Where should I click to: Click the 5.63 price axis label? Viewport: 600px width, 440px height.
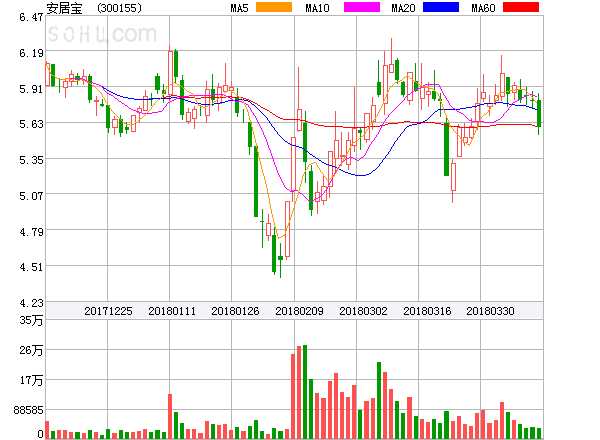tap(31, 124)
